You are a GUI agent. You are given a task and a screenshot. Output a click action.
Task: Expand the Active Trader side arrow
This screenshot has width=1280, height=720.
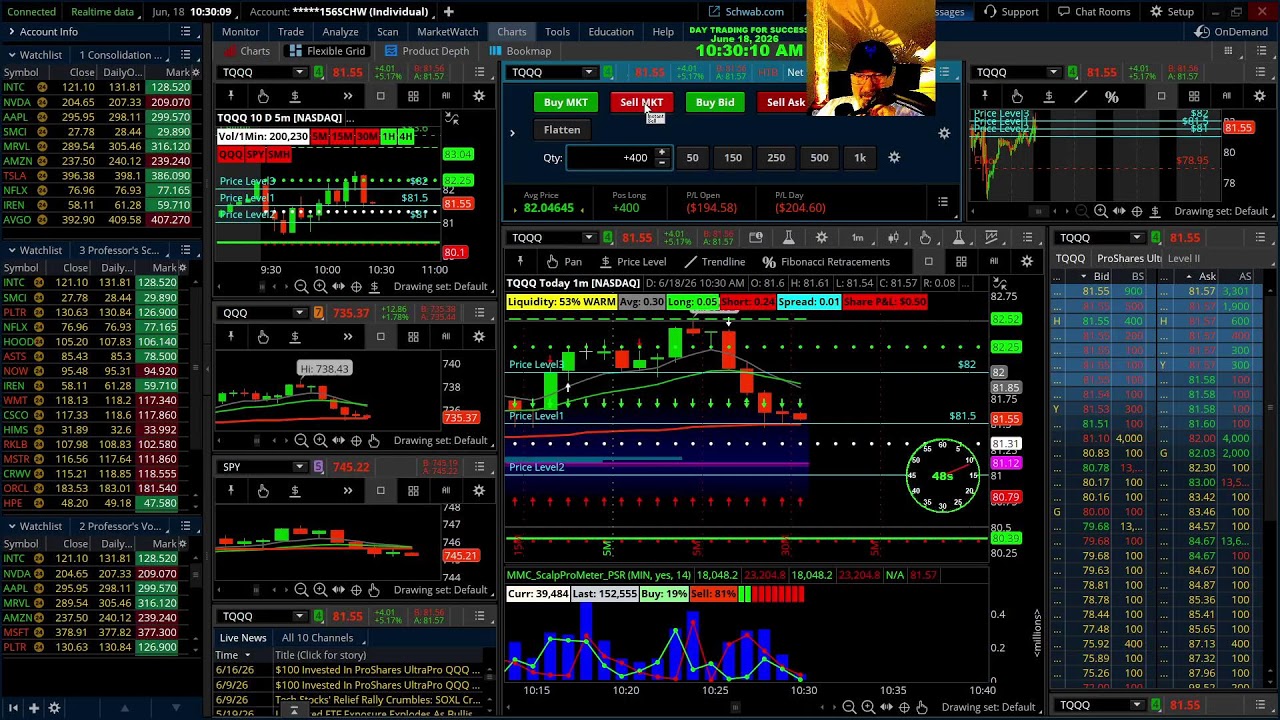(512, 132)
